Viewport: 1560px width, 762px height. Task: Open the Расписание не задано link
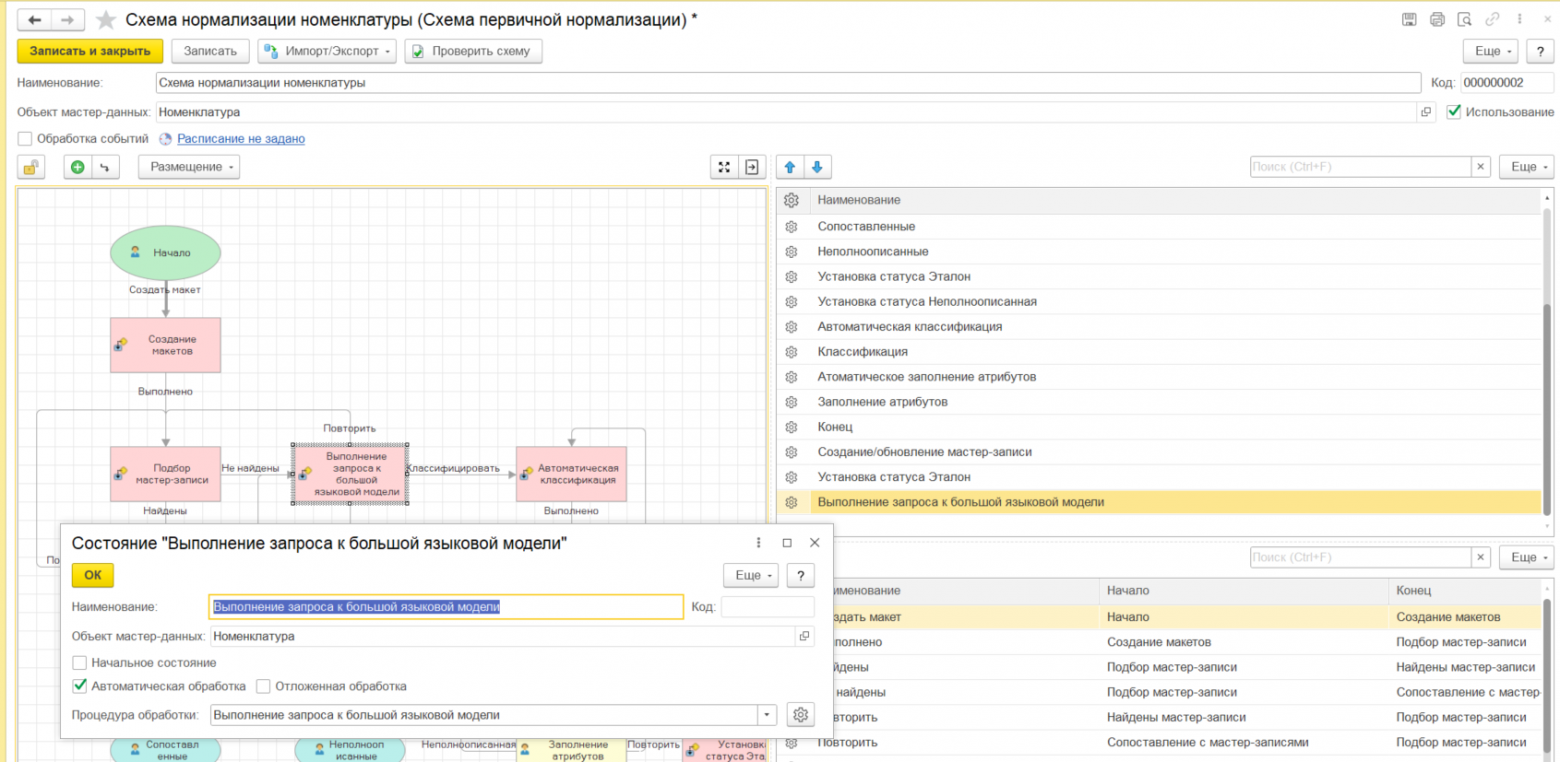[241, 139]
